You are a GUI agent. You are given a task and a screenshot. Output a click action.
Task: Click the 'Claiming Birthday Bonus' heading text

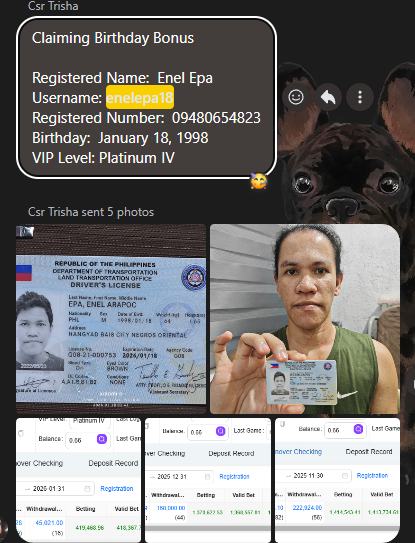click(113, 38)
